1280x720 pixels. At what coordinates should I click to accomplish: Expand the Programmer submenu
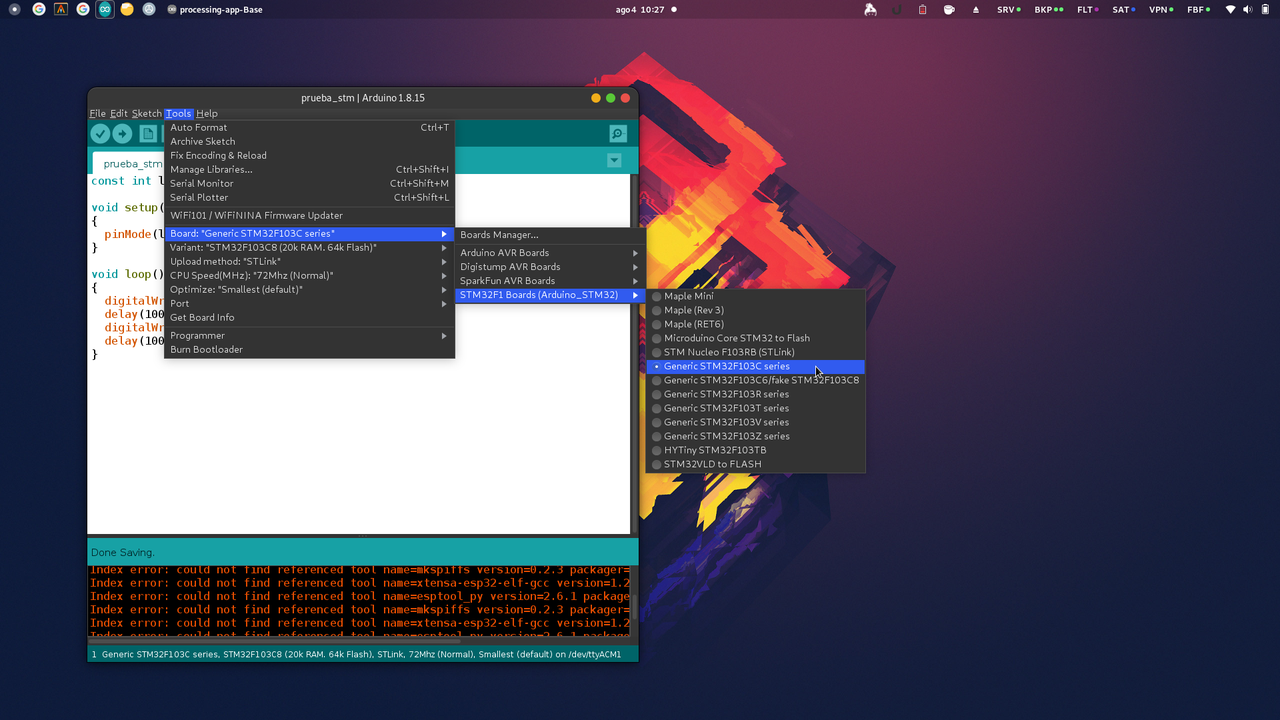click(x=309, y=336)
